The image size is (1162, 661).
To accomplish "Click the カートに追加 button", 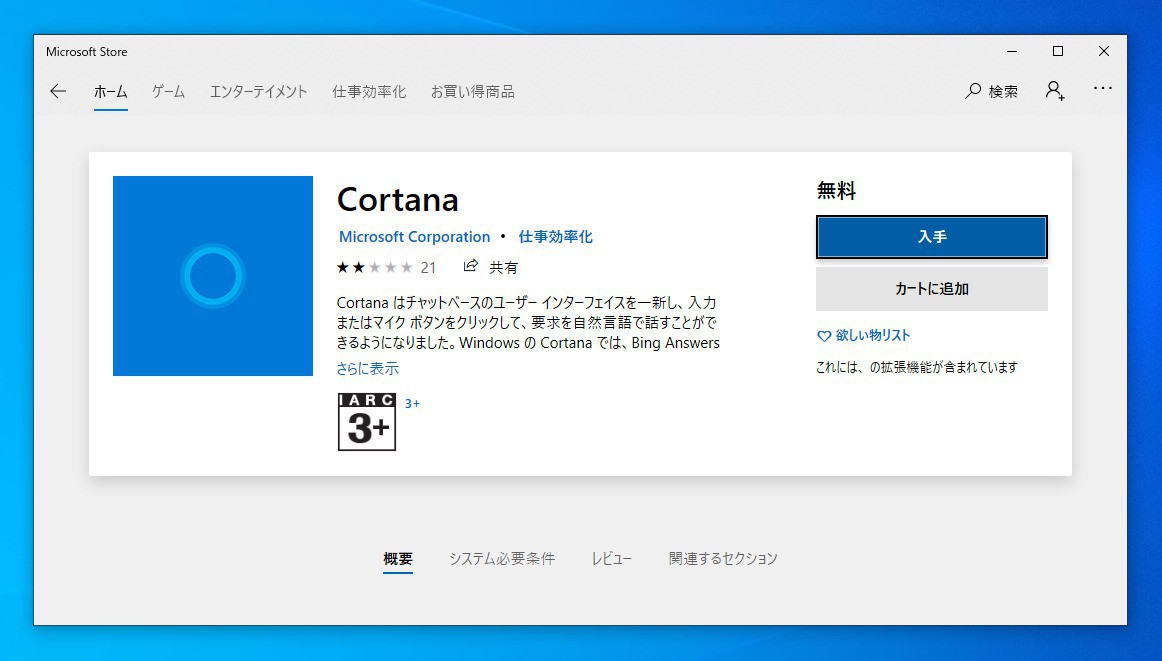I will click(x=932, y=289).
